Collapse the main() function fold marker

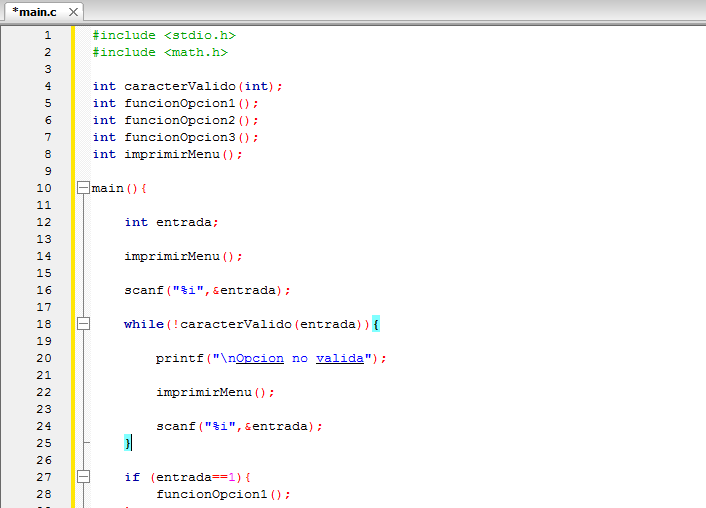coord(83,188)
